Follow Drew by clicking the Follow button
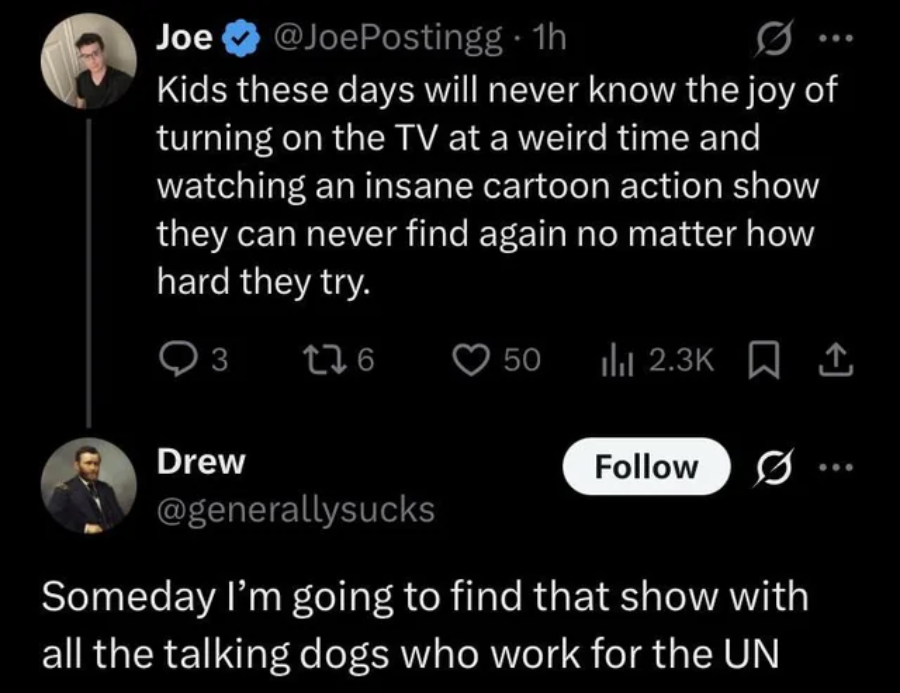Viewport: 900px width, 693px height. tap(646, 465)
